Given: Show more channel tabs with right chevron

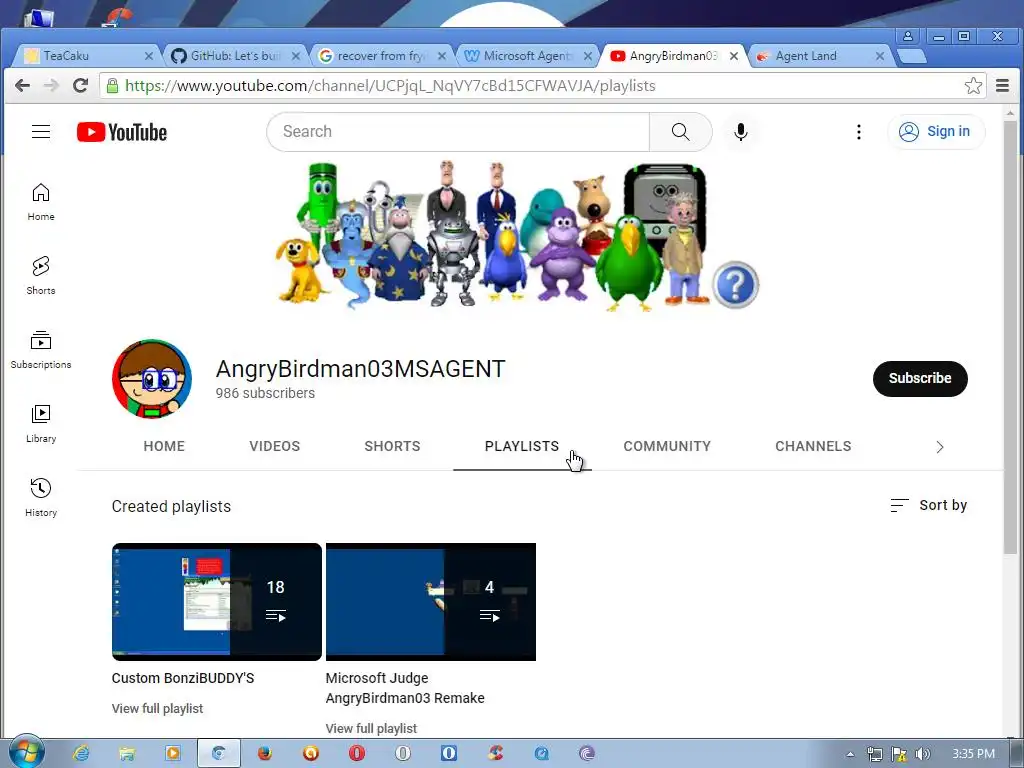Looking at the screenshot, I should pos(940,447).
